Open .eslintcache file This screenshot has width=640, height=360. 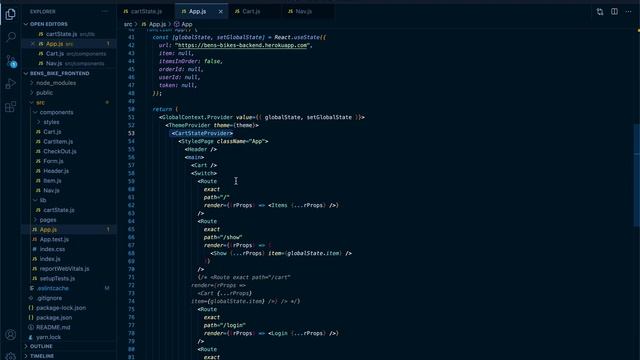click(53, 288)
